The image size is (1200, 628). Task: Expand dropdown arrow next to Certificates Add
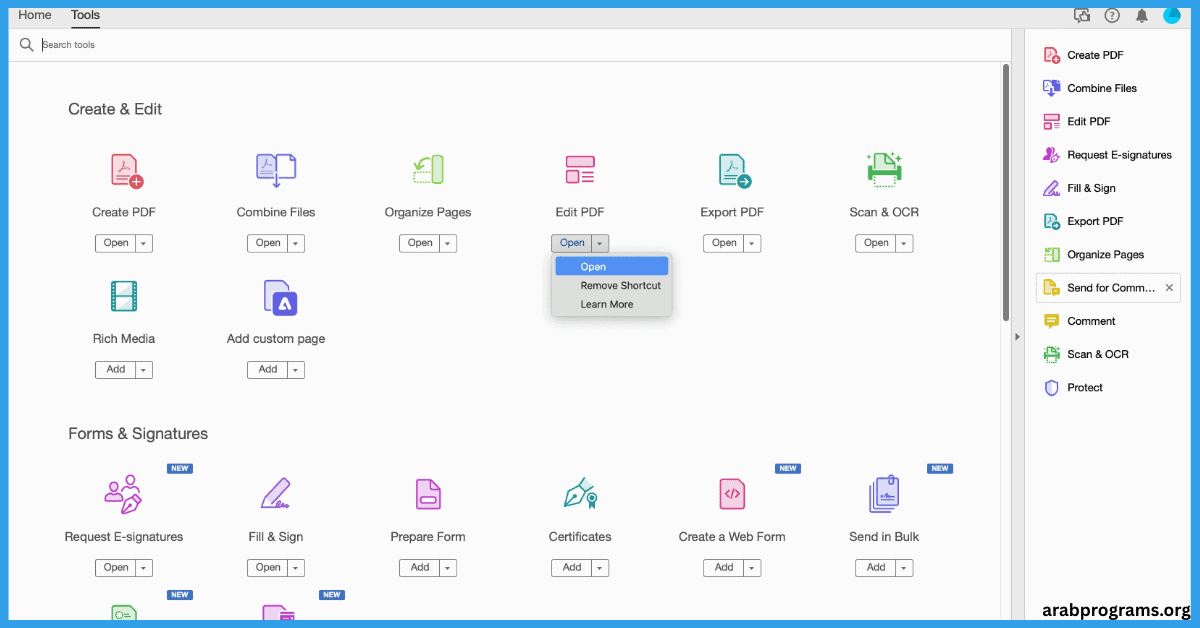[600, 568]
